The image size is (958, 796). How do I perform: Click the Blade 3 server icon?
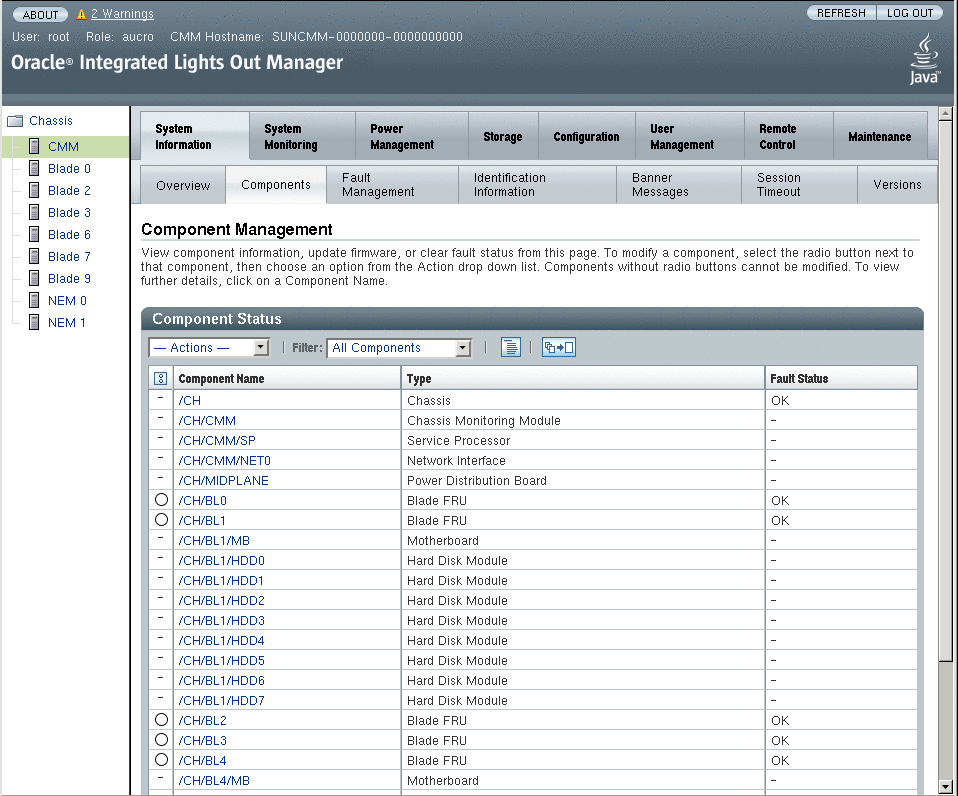[35, 213]
